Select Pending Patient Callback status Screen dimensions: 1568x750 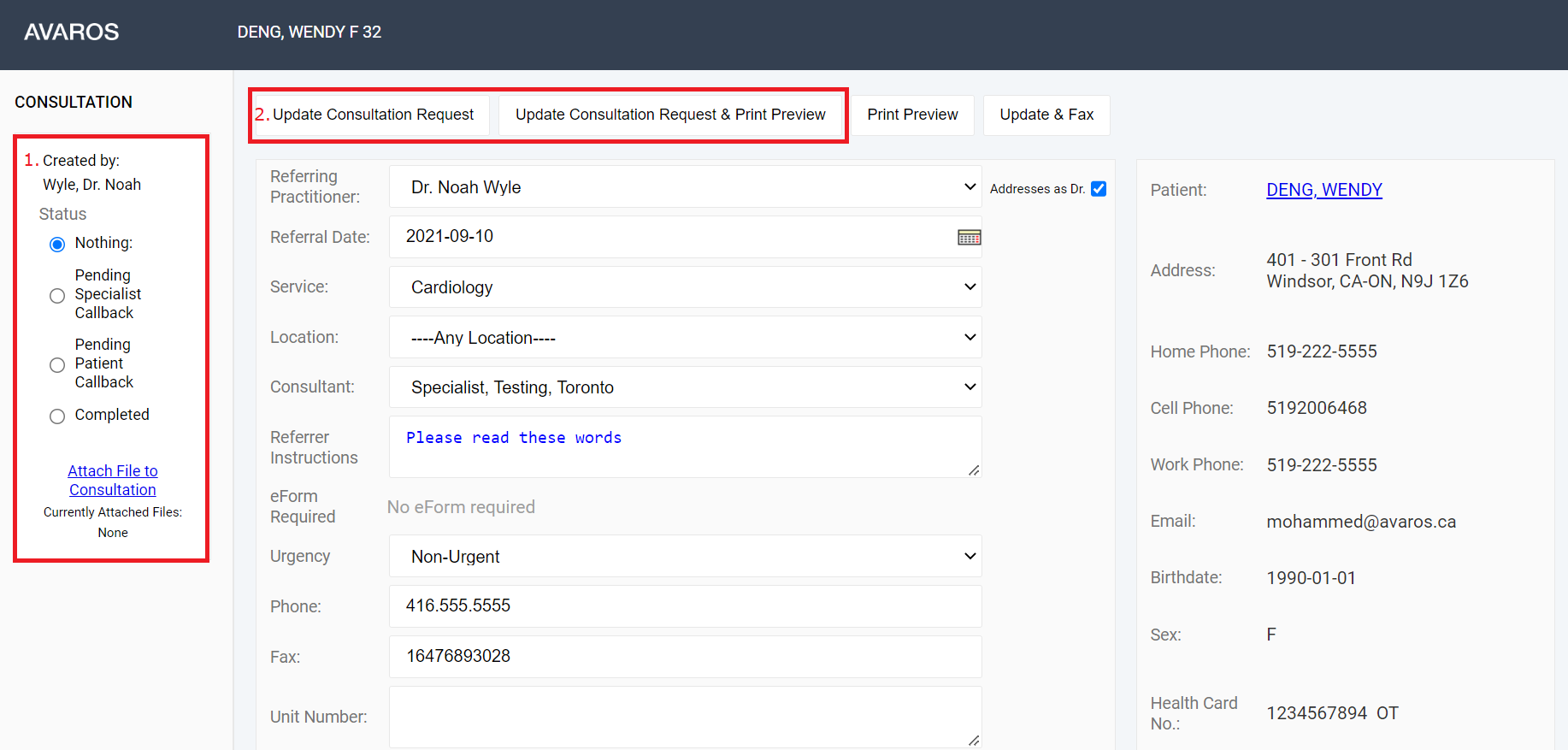(x=57, y=365)
